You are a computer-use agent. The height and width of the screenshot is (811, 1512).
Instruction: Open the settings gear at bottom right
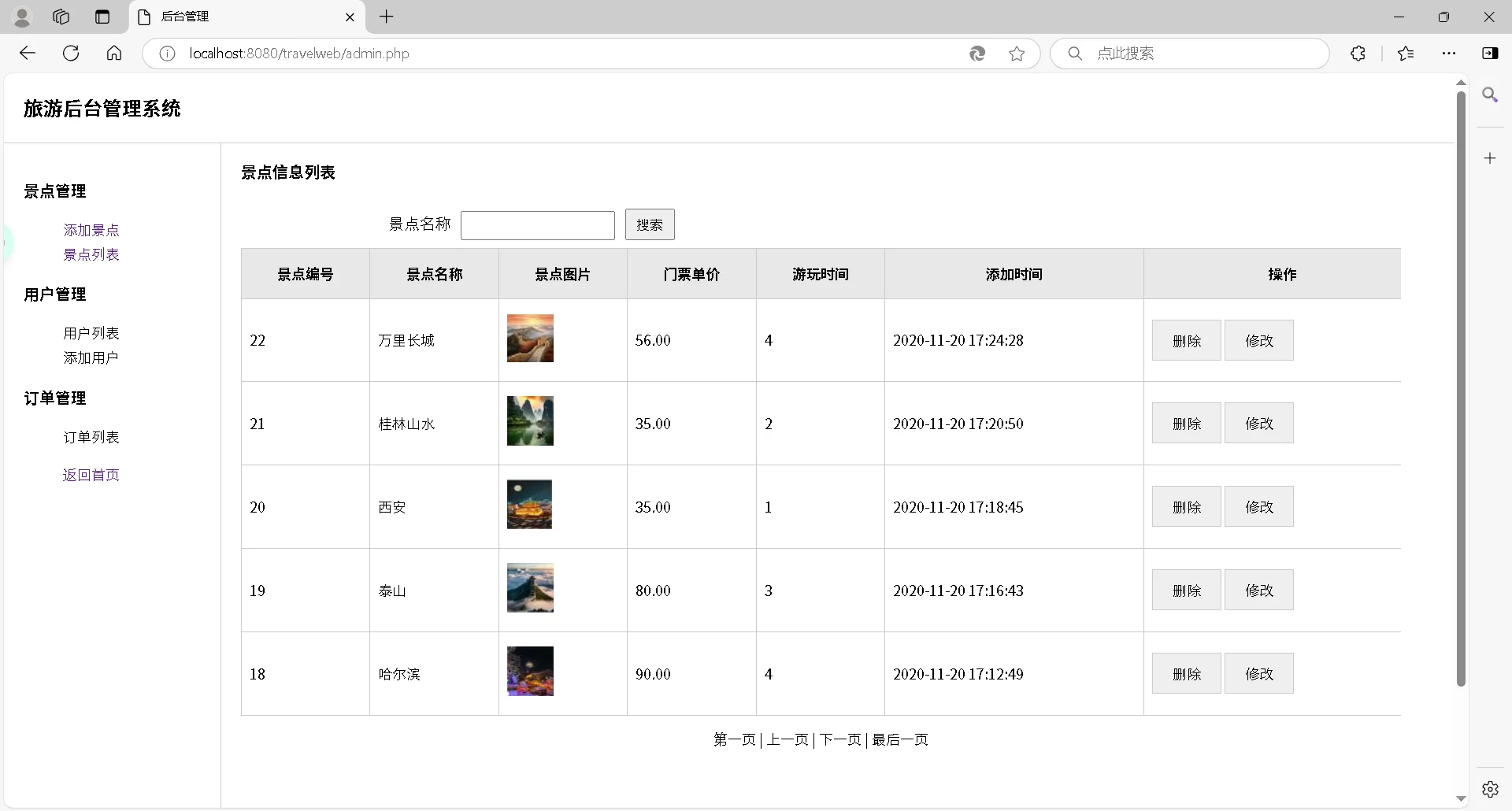(x=1490, y=789)
